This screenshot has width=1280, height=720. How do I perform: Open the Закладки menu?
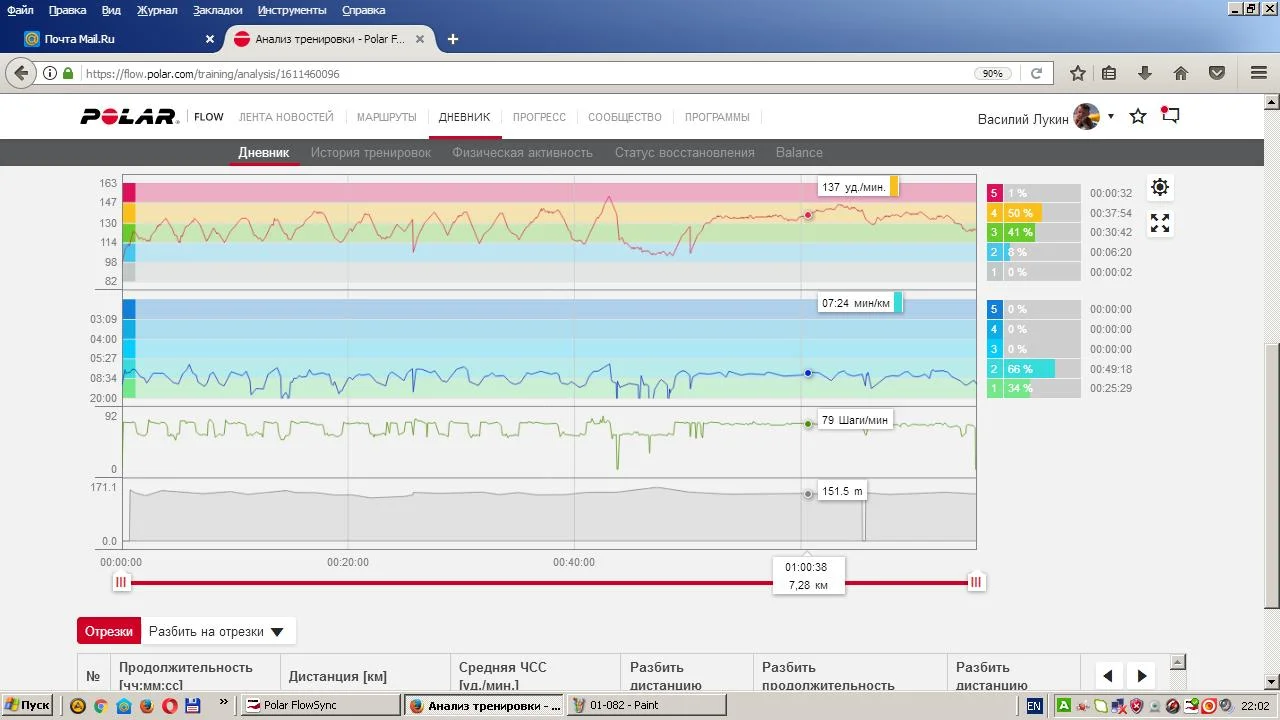[217, 10]
